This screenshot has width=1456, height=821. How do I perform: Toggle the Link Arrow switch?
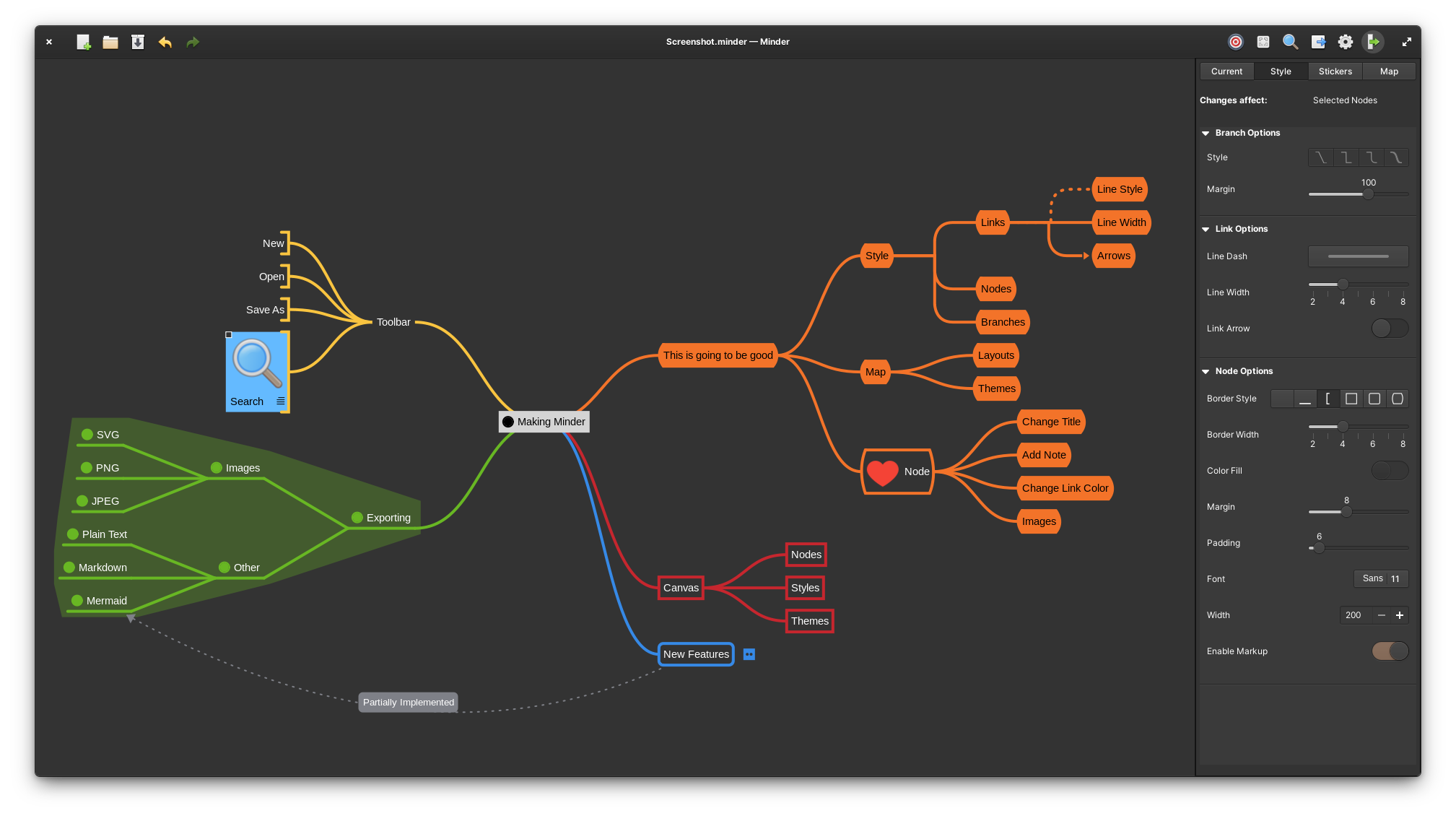[1388, 327]
